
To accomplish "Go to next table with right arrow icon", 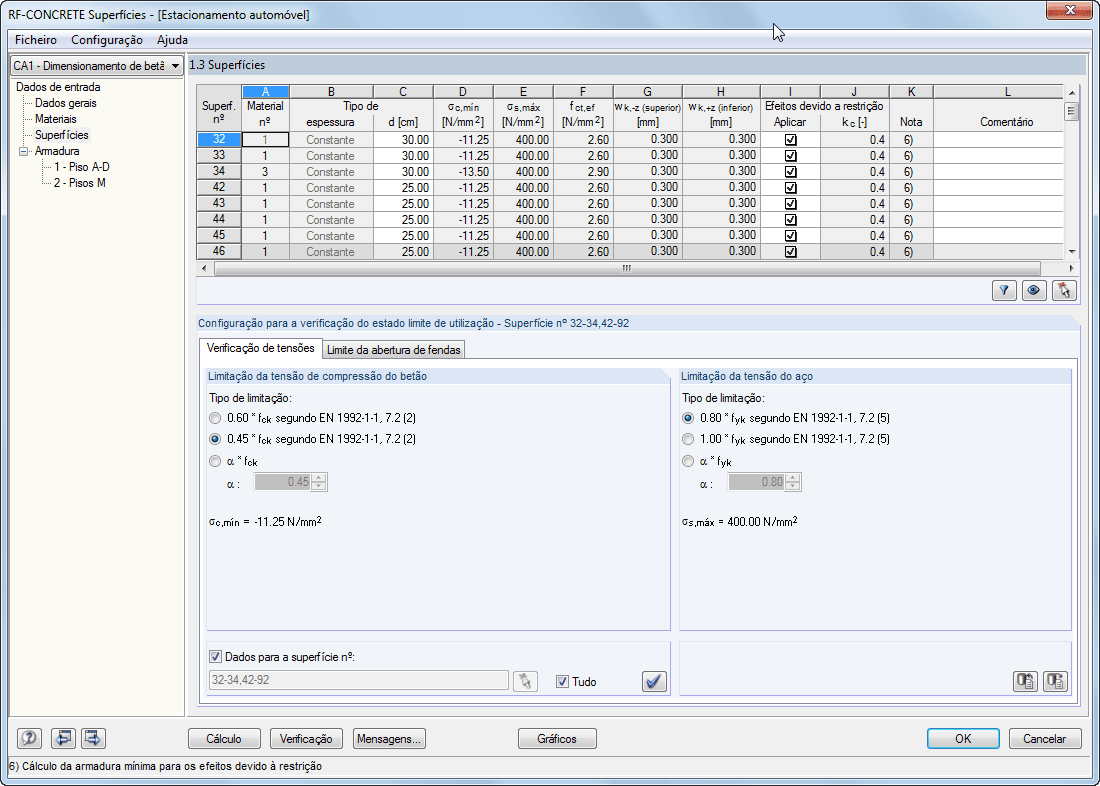I will (93, 738).
